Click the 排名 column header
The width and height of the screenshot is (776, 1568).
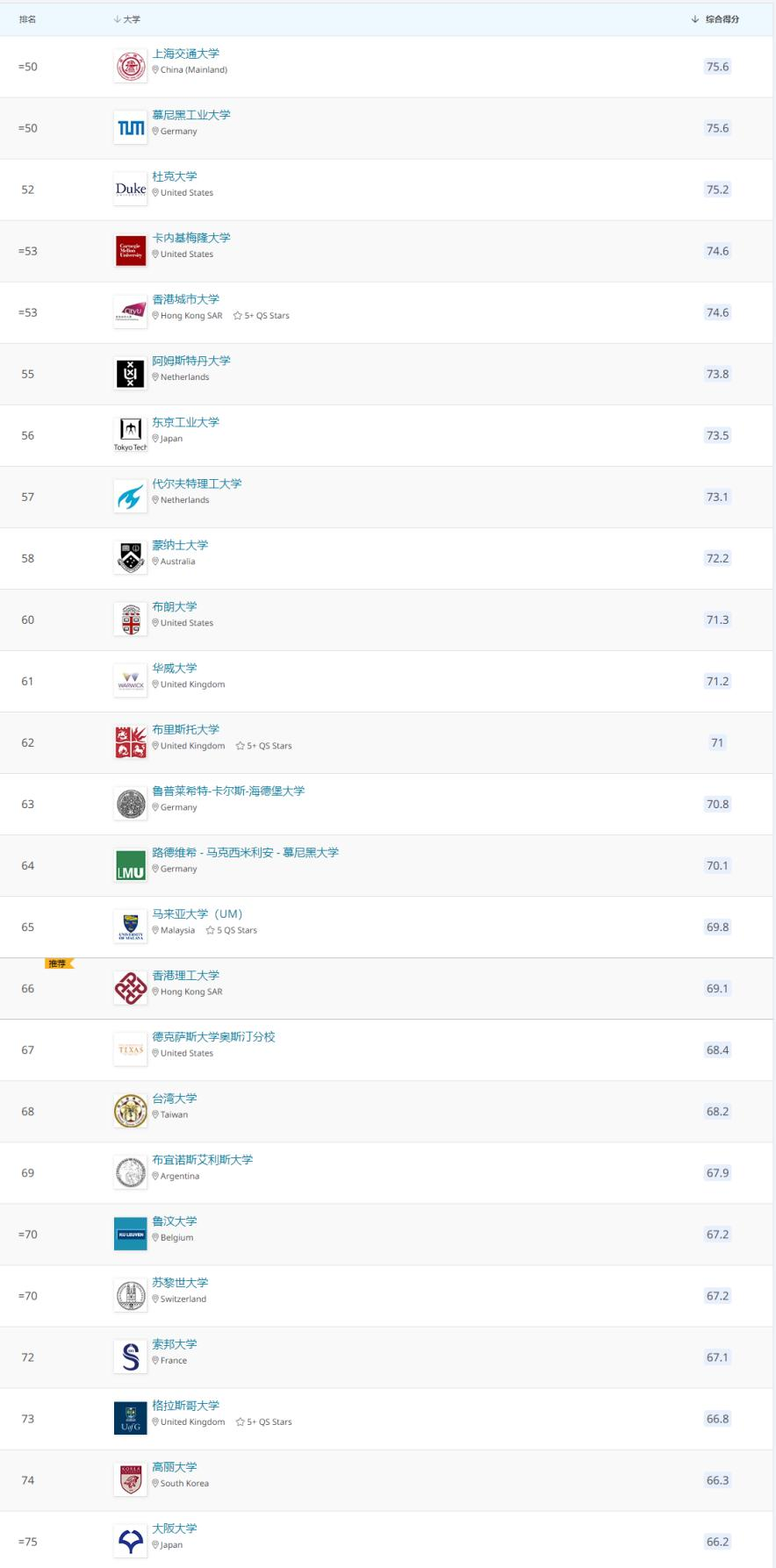27,19
